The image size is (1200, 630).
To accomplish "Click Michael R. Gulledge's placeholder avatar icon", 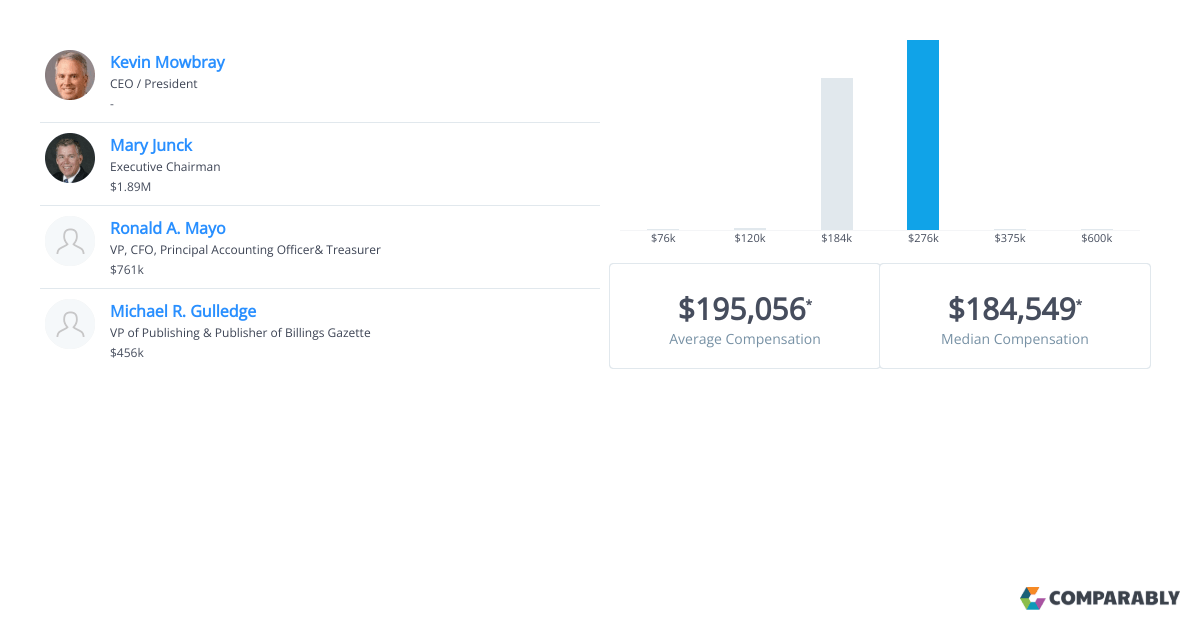I will pos(70,324).
